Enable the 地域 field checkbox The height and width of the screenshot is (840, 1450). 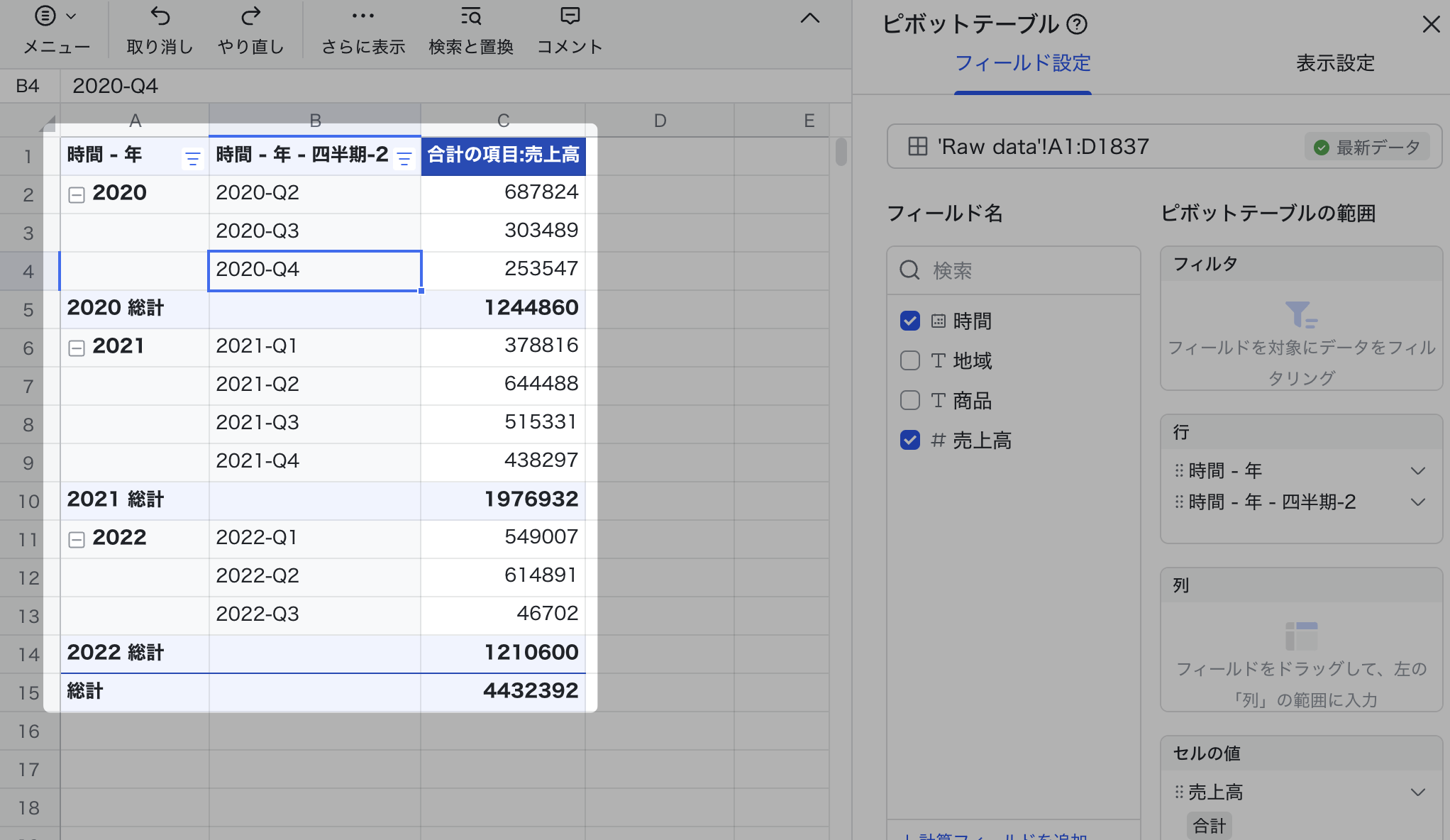pyautogui.click(x=910, y=361)
